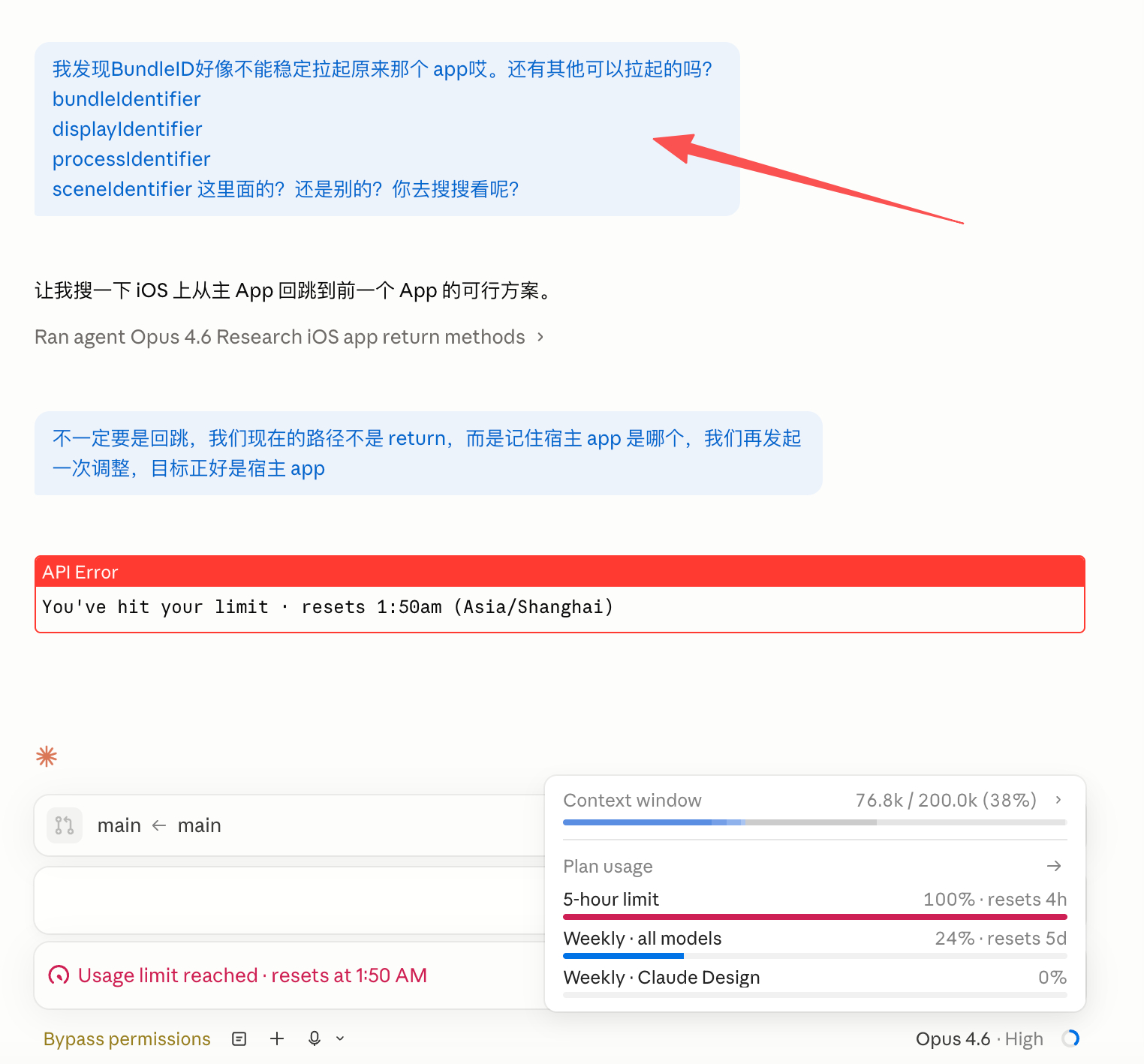This screenshot has width=1144, height=1064.
Task: Activate the microphone dictation icon
Action: tap(315, 1038)
